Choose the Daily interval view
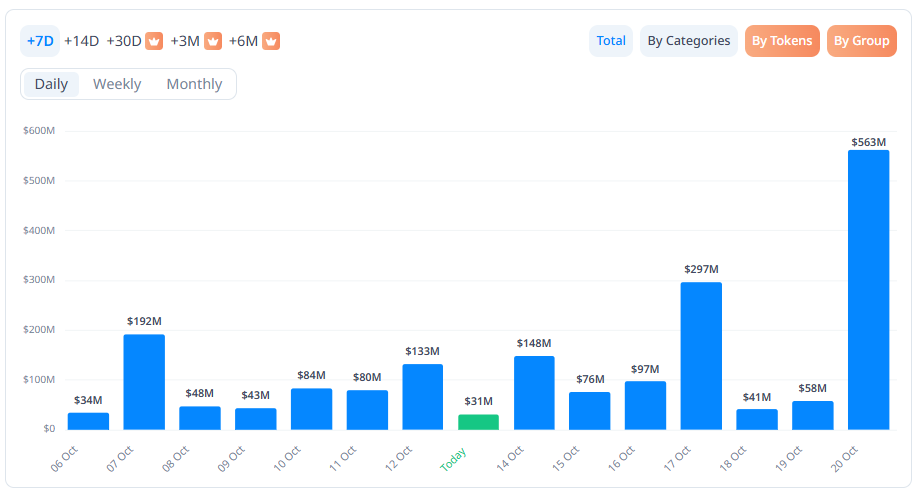Image resolution: width=918 pixels, height=491 pixels. [51, 84]
